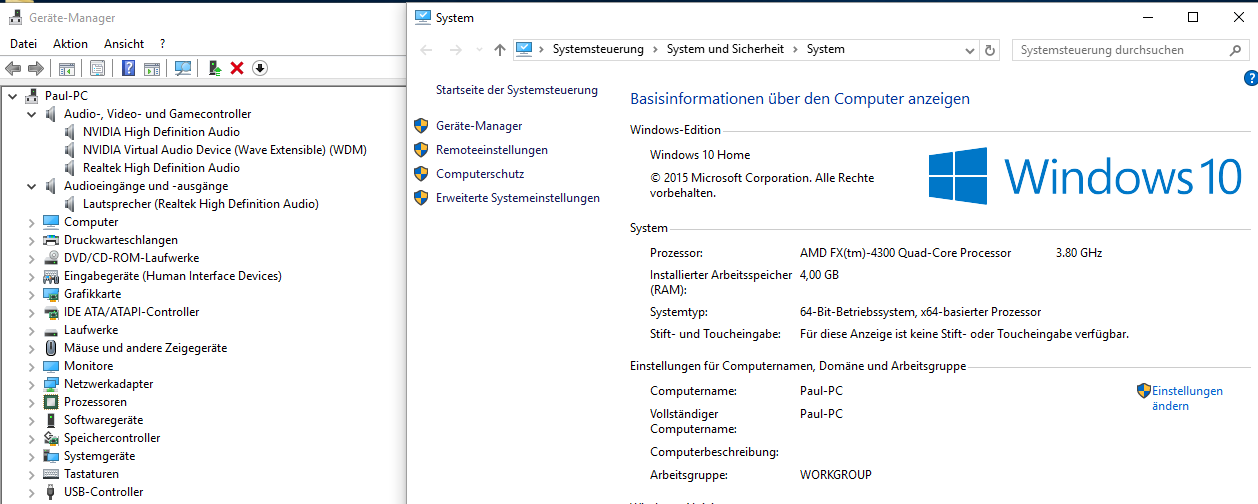Open the Remoteeinstellungen link

491,150
